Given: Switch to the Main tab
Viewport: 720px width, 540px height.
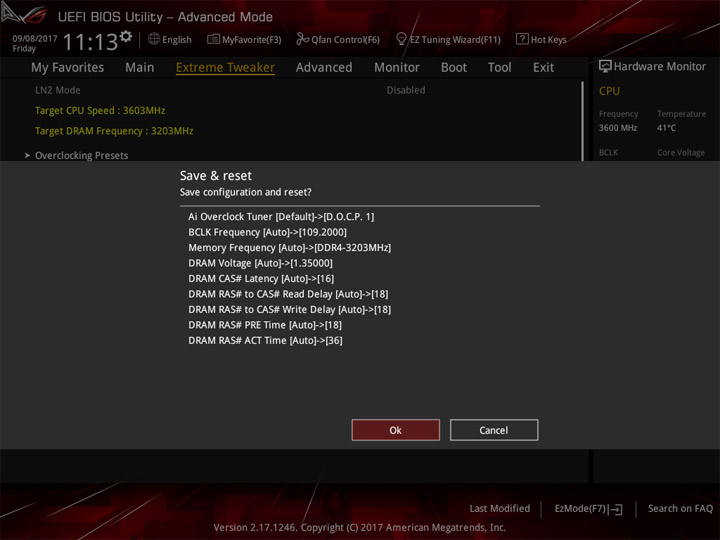Looking at the screenshot, I should (140, 68).
